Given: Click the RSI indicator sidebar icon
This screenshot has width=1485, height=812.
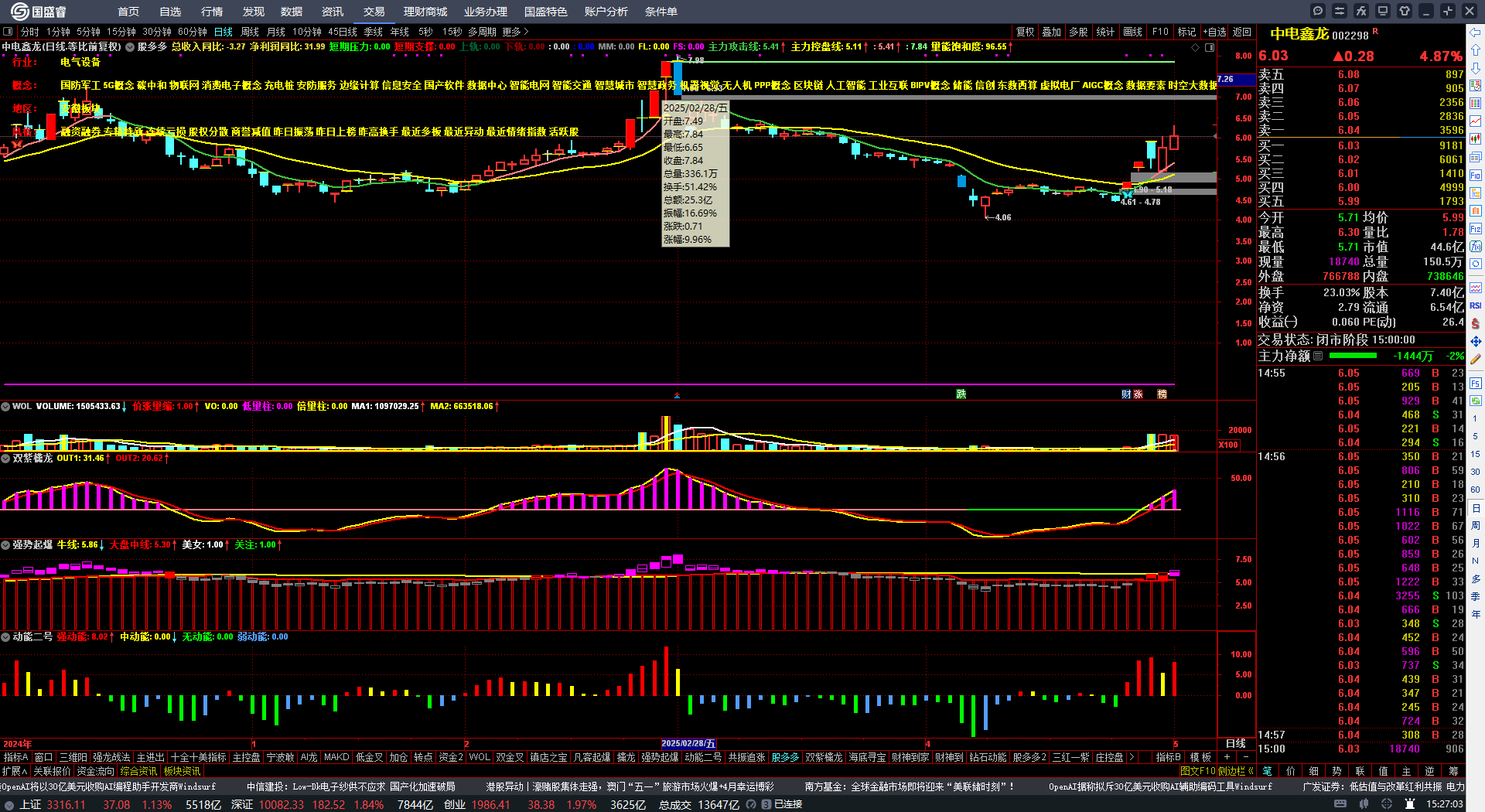Looking at the screenshot, I should point(1476,305).
